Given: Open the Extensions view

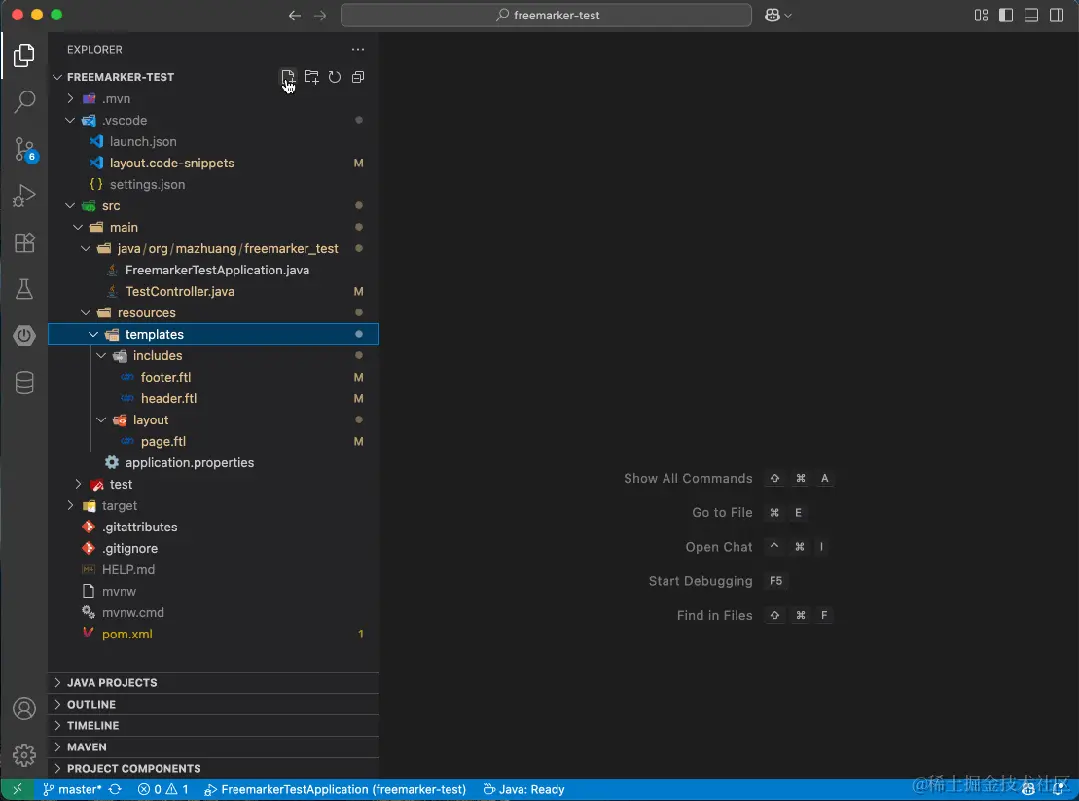Looking at the screenshot, I should pyautogui.click(x=24, y=242).
